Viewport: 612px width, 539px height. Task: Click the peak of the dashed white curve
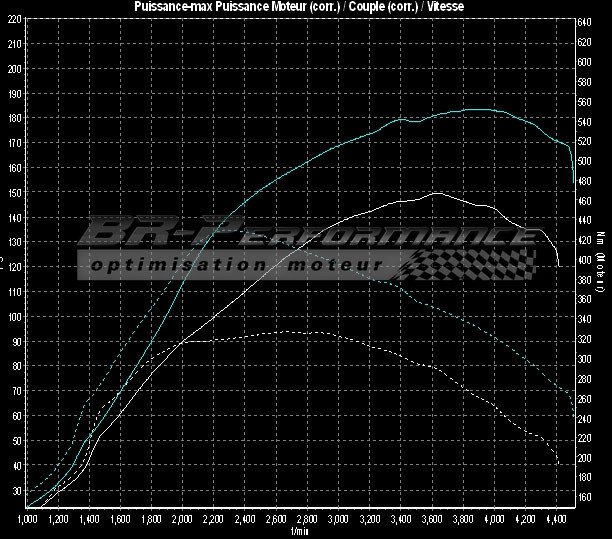coord(288,331)
